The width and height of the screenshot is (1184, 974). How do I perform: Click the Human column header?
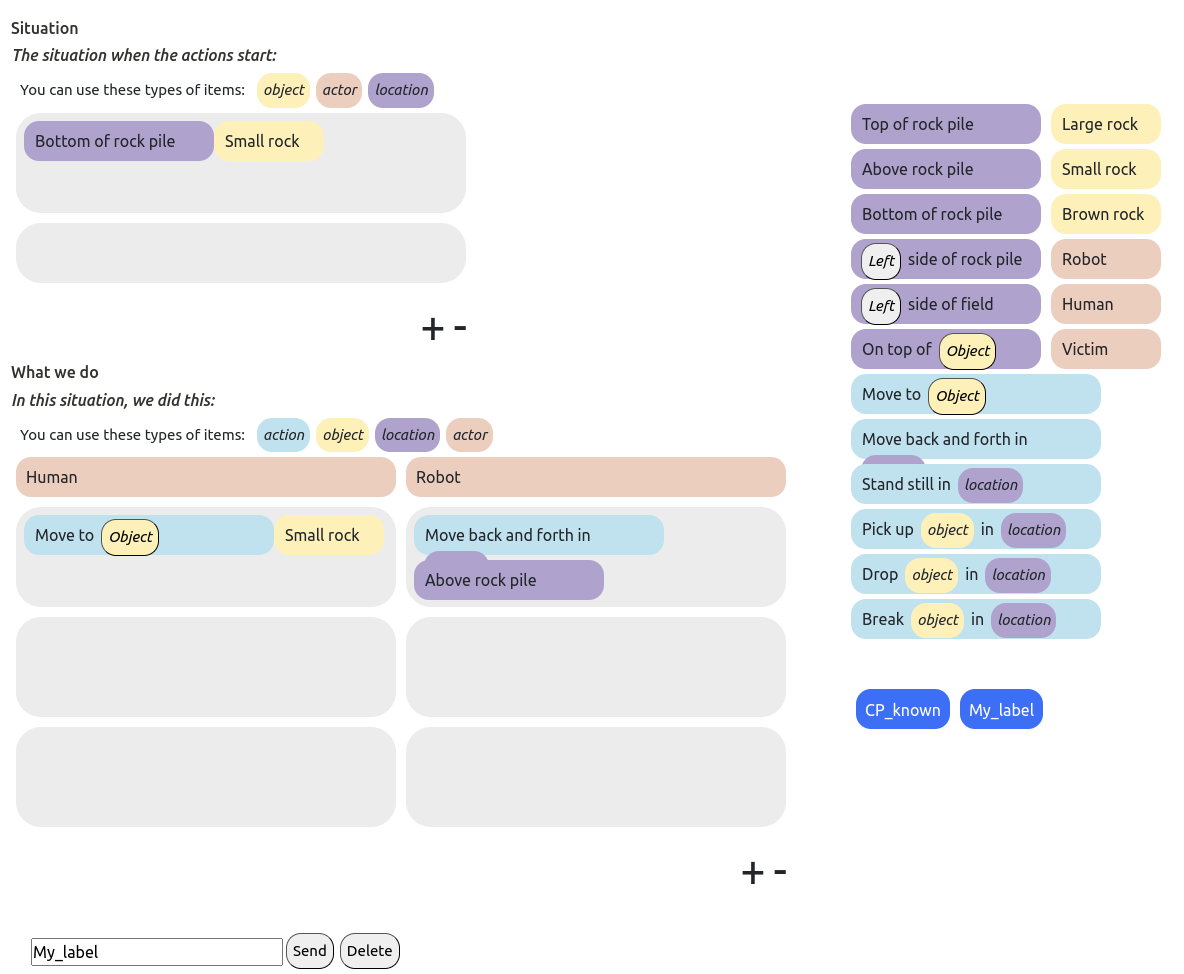[205, 476]
